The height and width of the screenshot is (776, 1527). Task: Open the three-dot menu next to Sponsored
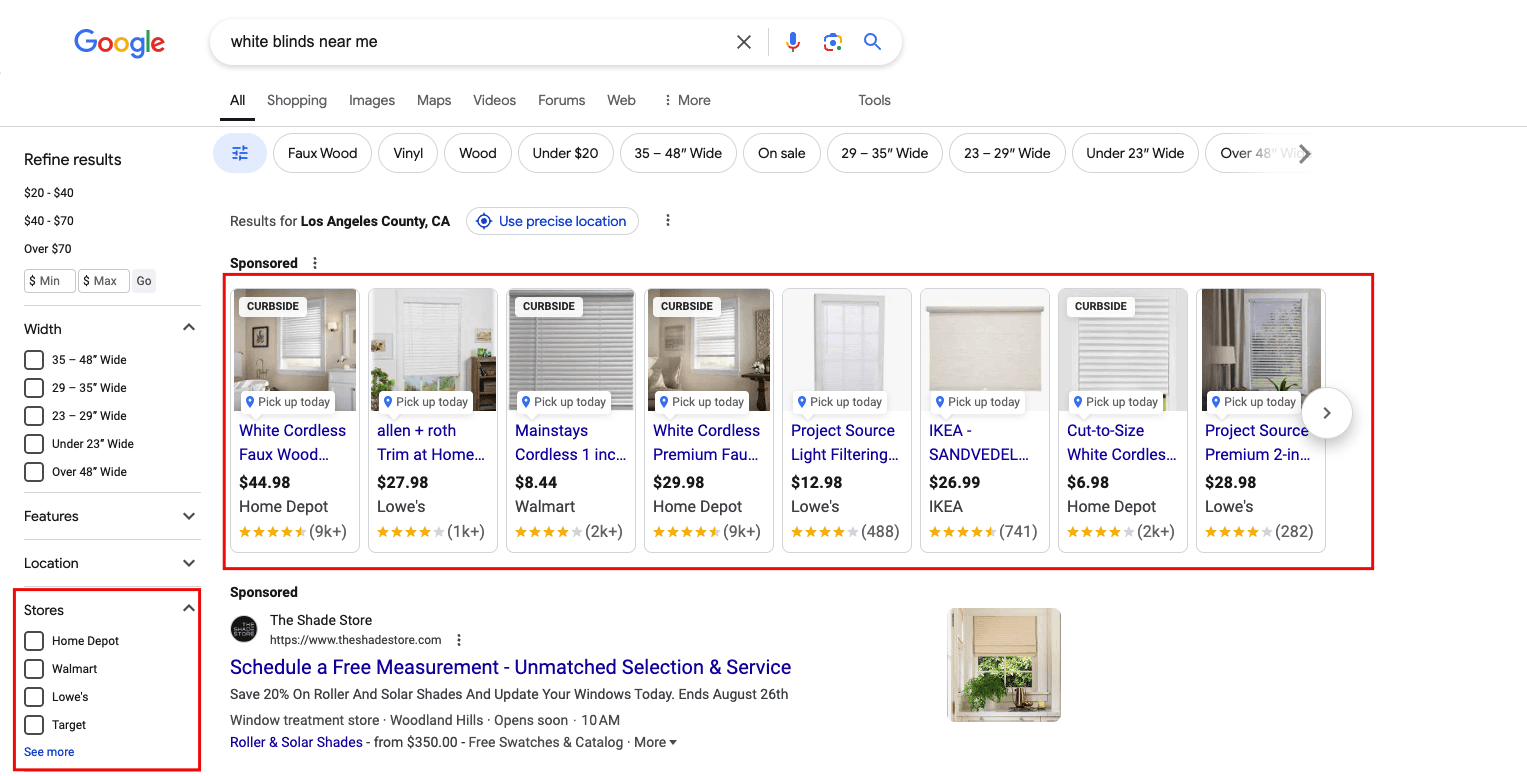[314, 262]
